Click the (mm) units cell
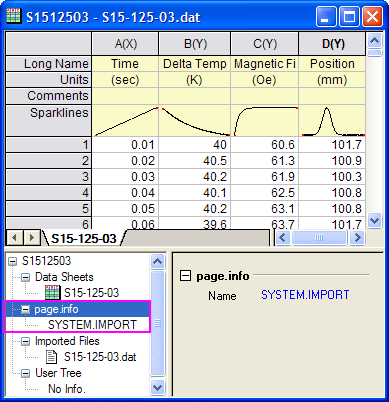Screen dimensions: 389x402 (x=332, y=80)
